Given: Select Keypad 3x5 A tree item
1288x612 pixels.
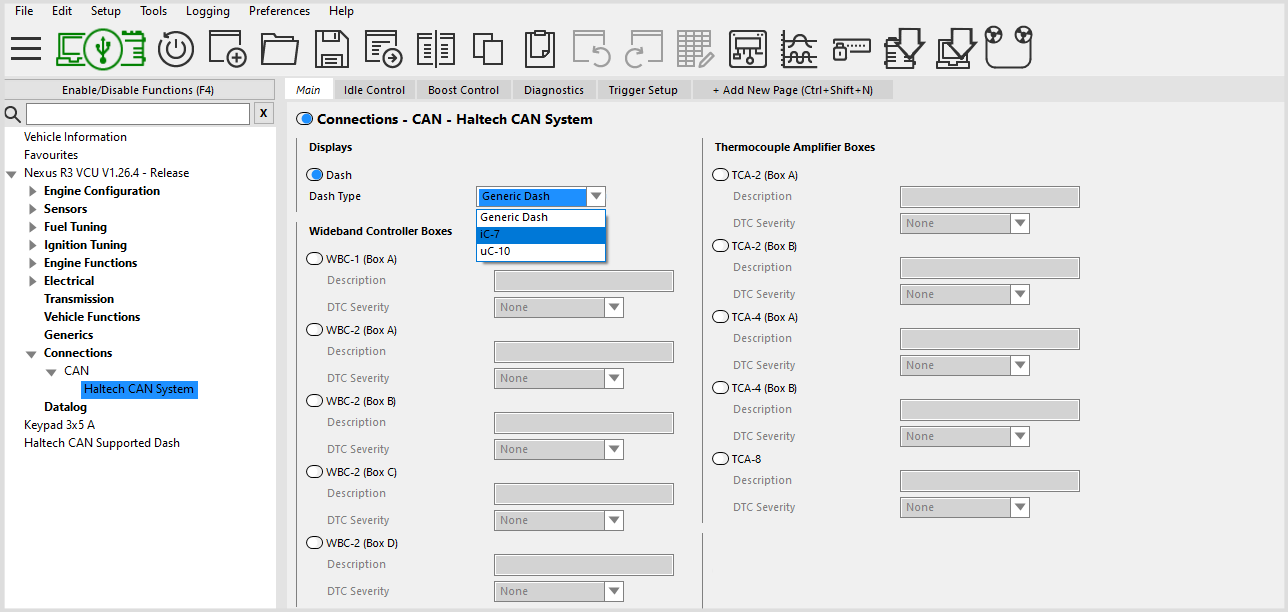Looking at the screenshot, I should pos(59,425).
